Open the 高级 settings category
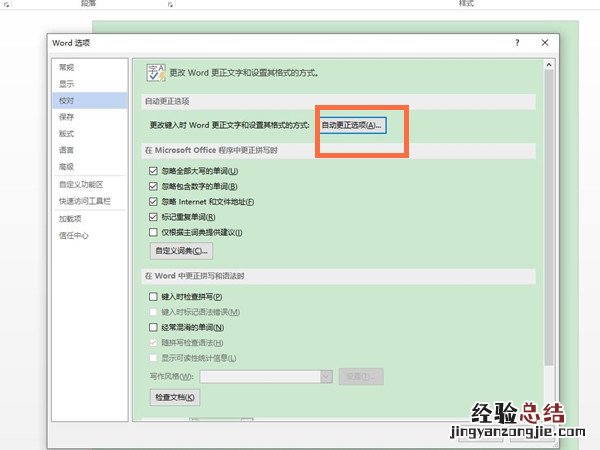Image resolution: width=600 pixels, height=450 pixels. click(67, 167)
